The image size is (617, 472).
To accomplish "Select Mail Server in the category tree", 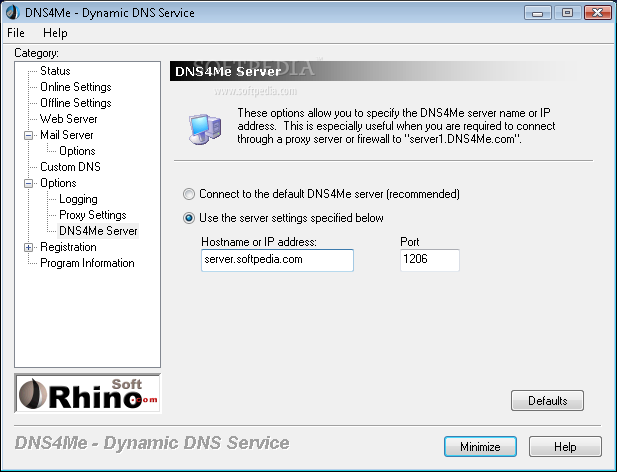I will (x=67, y=135).
